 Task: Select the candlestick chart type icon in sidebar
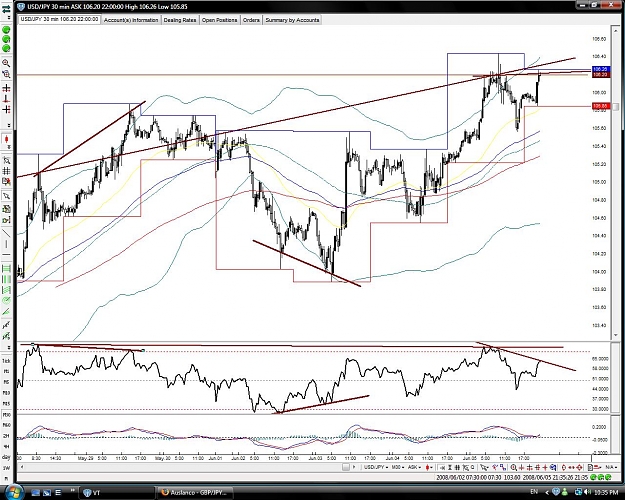6,140
